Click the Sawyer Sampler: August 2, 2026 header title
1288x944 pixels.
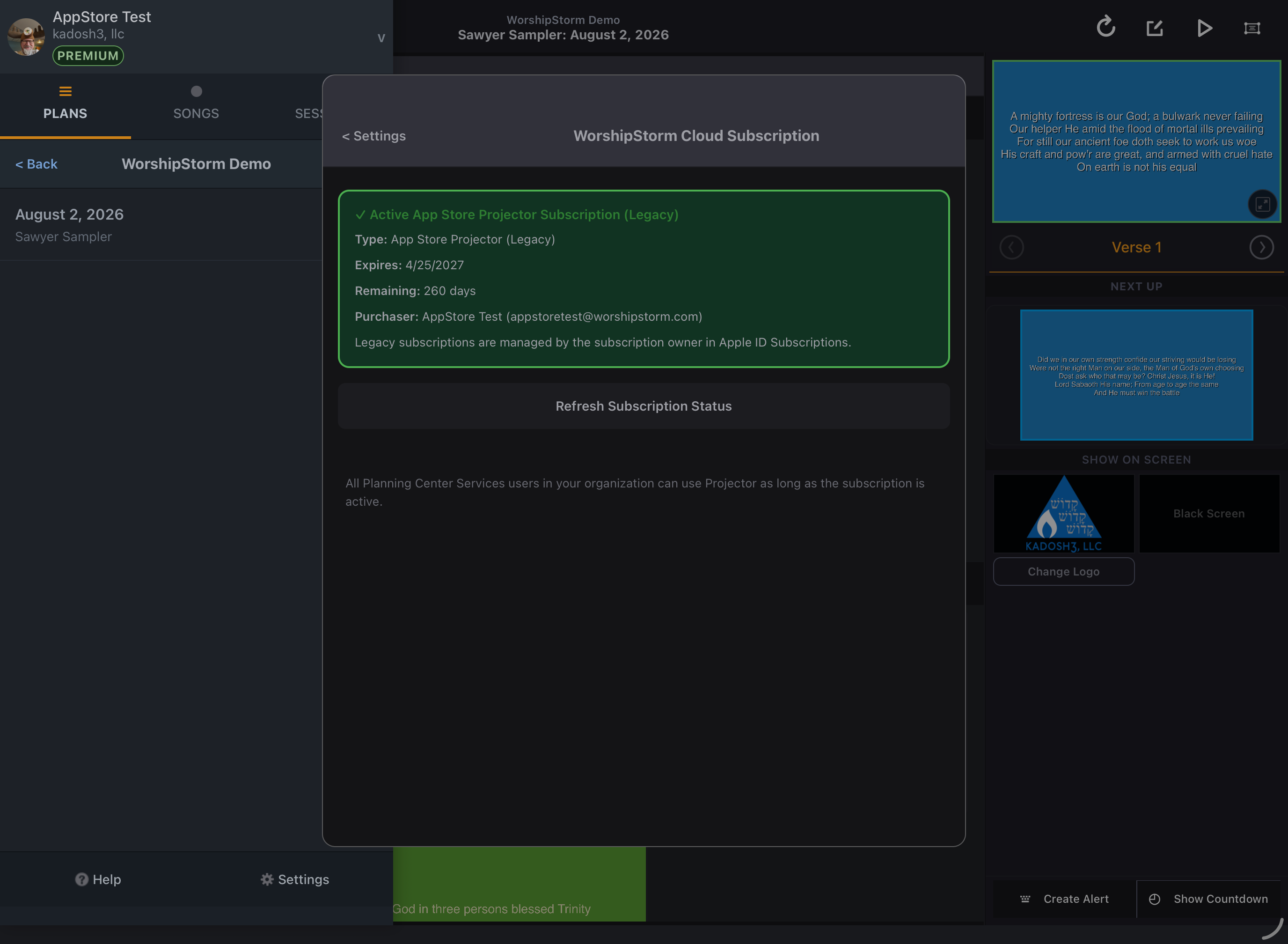coord(563,35)
